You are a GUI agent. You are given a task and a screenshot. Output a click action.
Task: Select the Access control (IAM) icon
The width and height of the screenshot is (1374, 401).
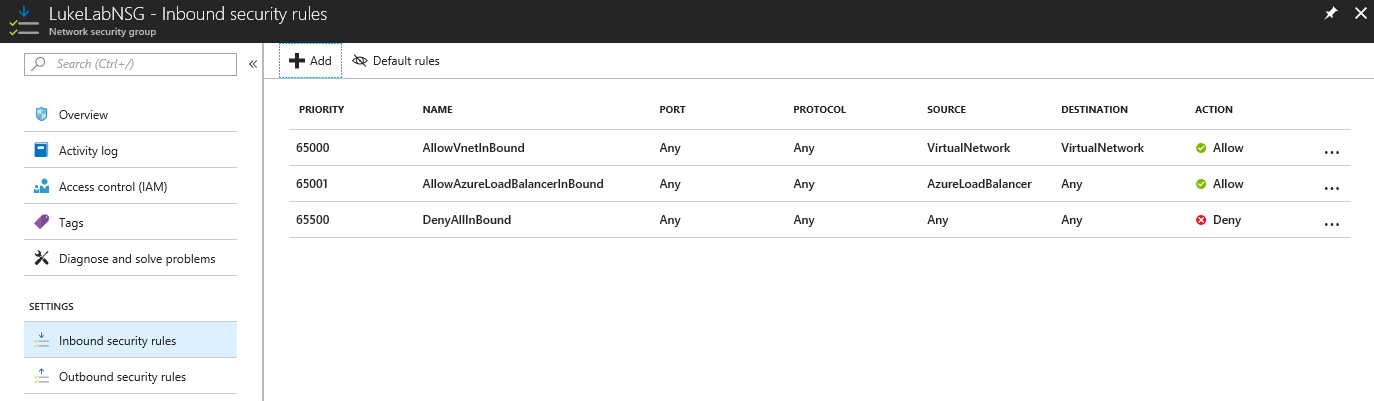point(41,187)
